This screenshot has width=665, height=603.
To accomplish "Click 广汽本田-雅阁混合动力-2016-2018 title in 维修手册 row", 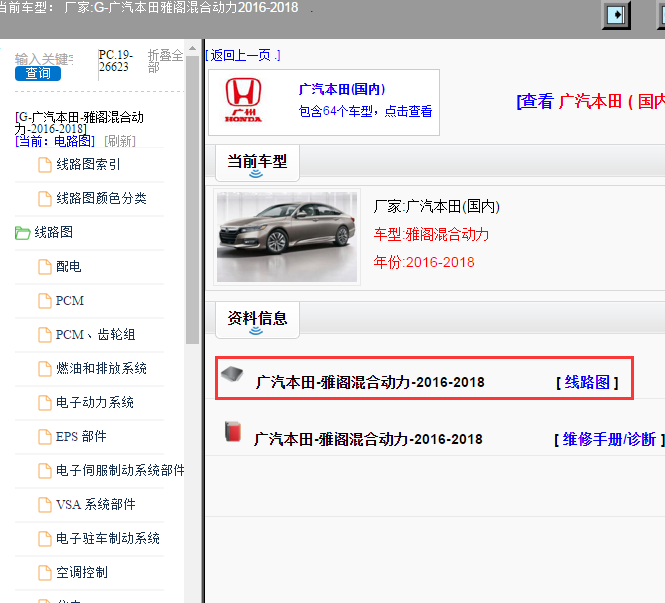I will 368,440.
